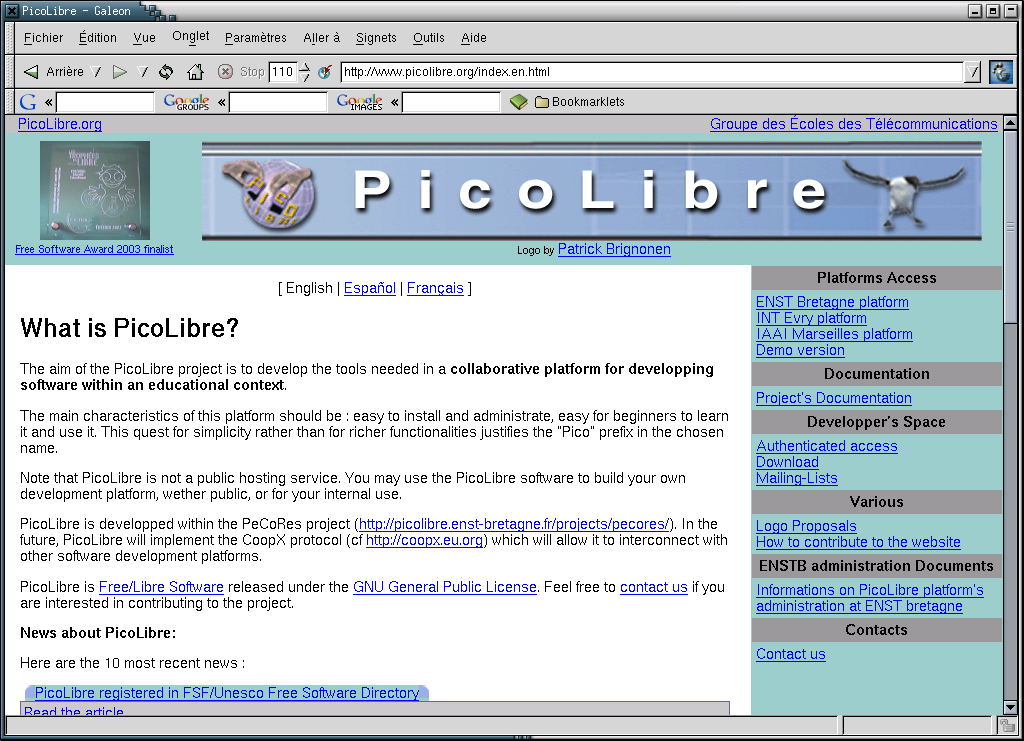Click the PicoLibre banner logo image
This screenshot has width=1024, height=741.
coord(592,191)
